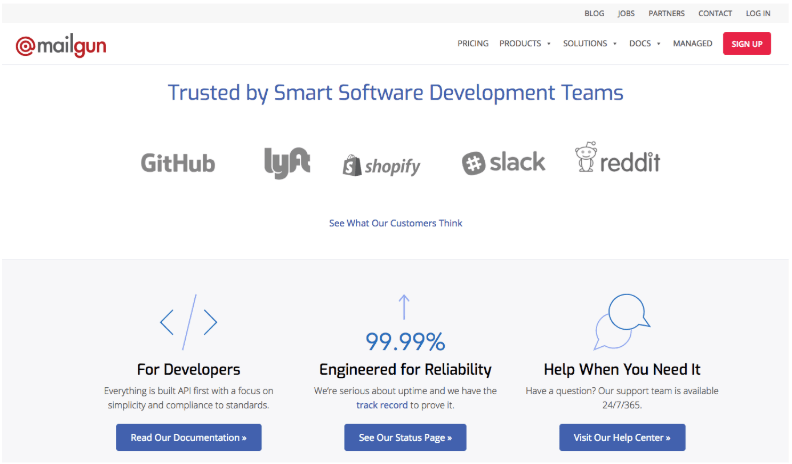Image resolution: width=792 pixels, height=464 pixels.
Task: Expand the Docs dropdown
Action: (645, 43)
